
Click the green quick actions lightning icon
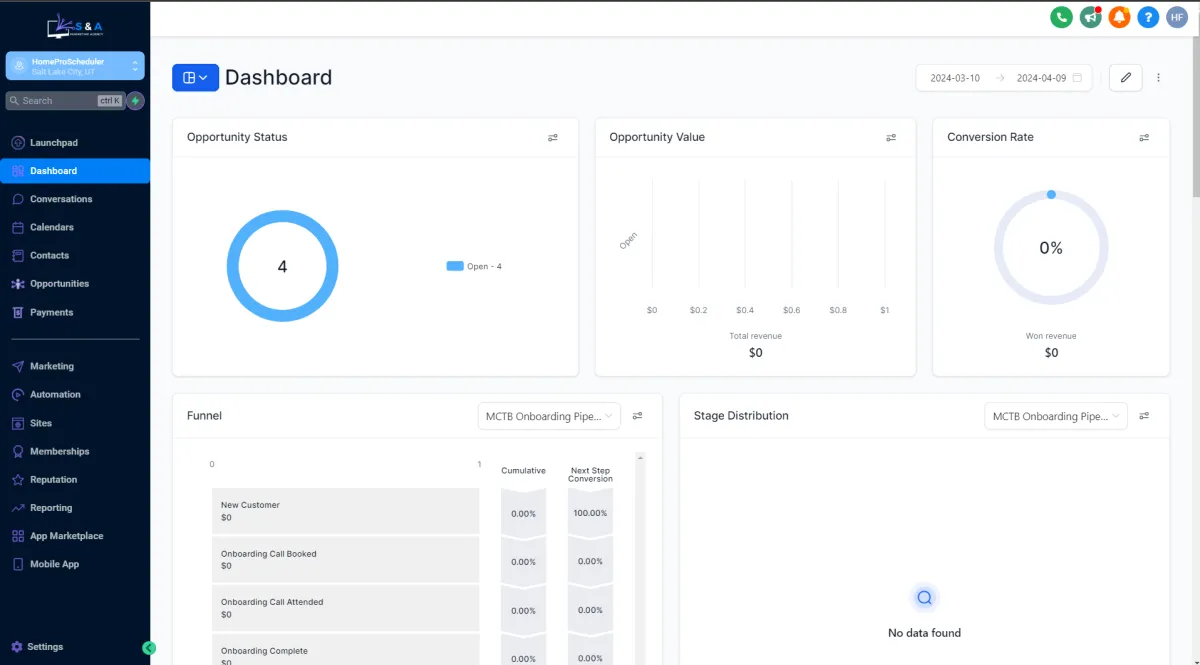point(135,101)
